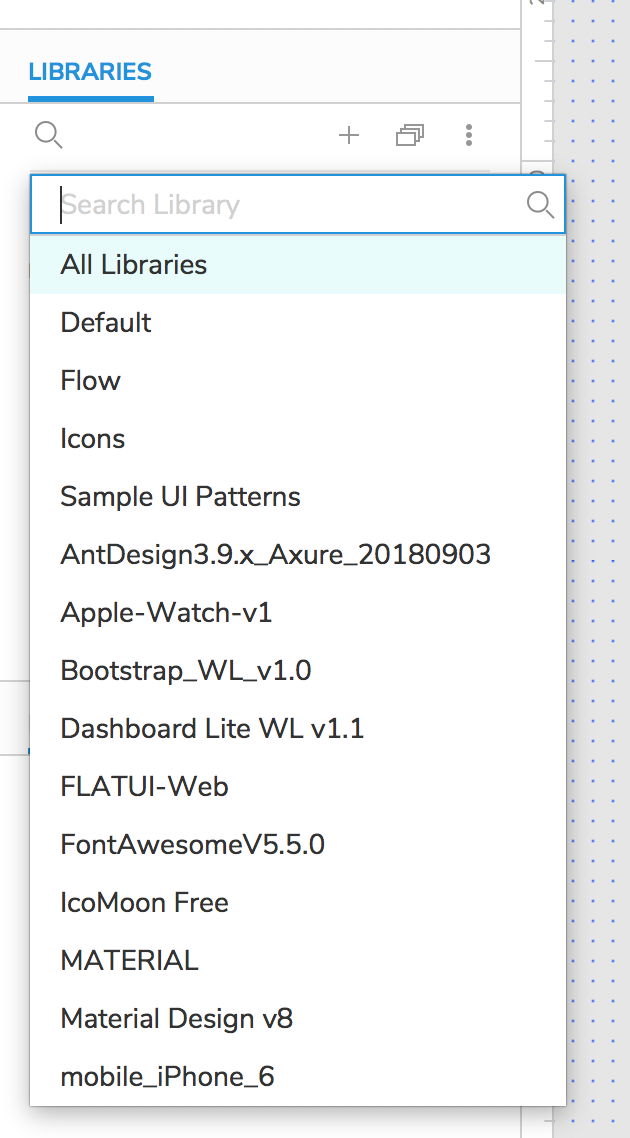Select mobile_iPhone_6 library
Image resolution: width=630 pixels, height=1138 pixels.
pos(298,1076)
